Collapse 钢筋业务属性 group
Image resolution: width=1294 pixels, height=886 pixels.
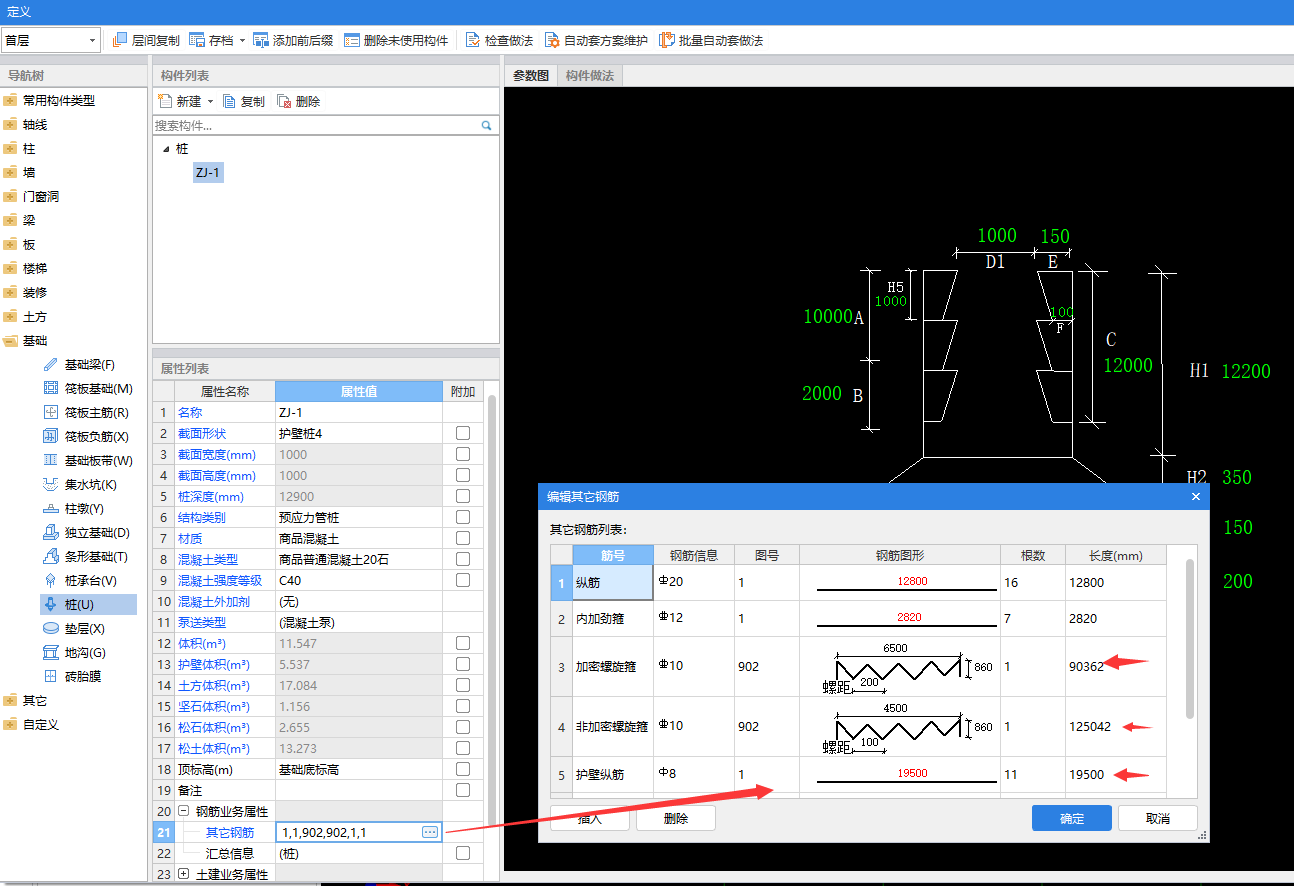coord(183,811)
